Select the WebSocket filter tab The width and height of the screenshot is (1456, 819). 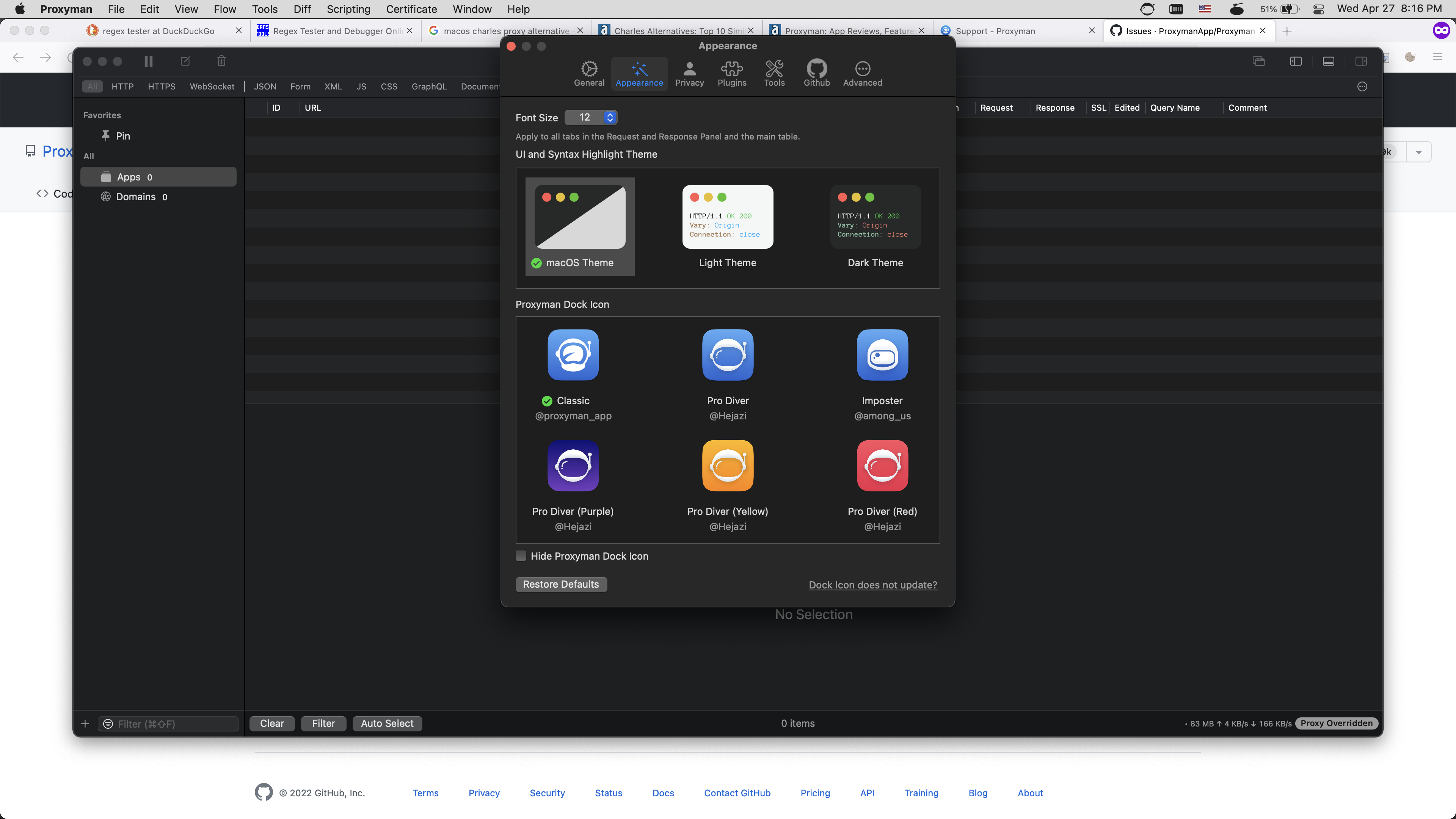[x=212, y=86]
